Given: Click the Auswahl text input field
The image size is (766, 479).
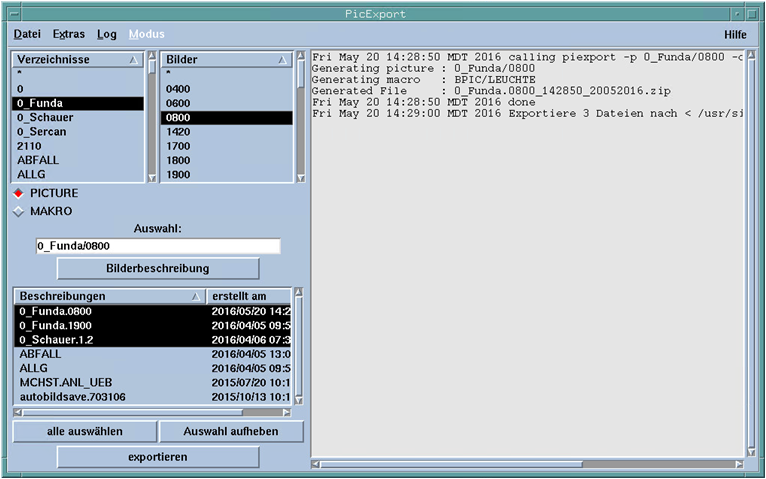Looking at the screenshot, I should (158, 246).
